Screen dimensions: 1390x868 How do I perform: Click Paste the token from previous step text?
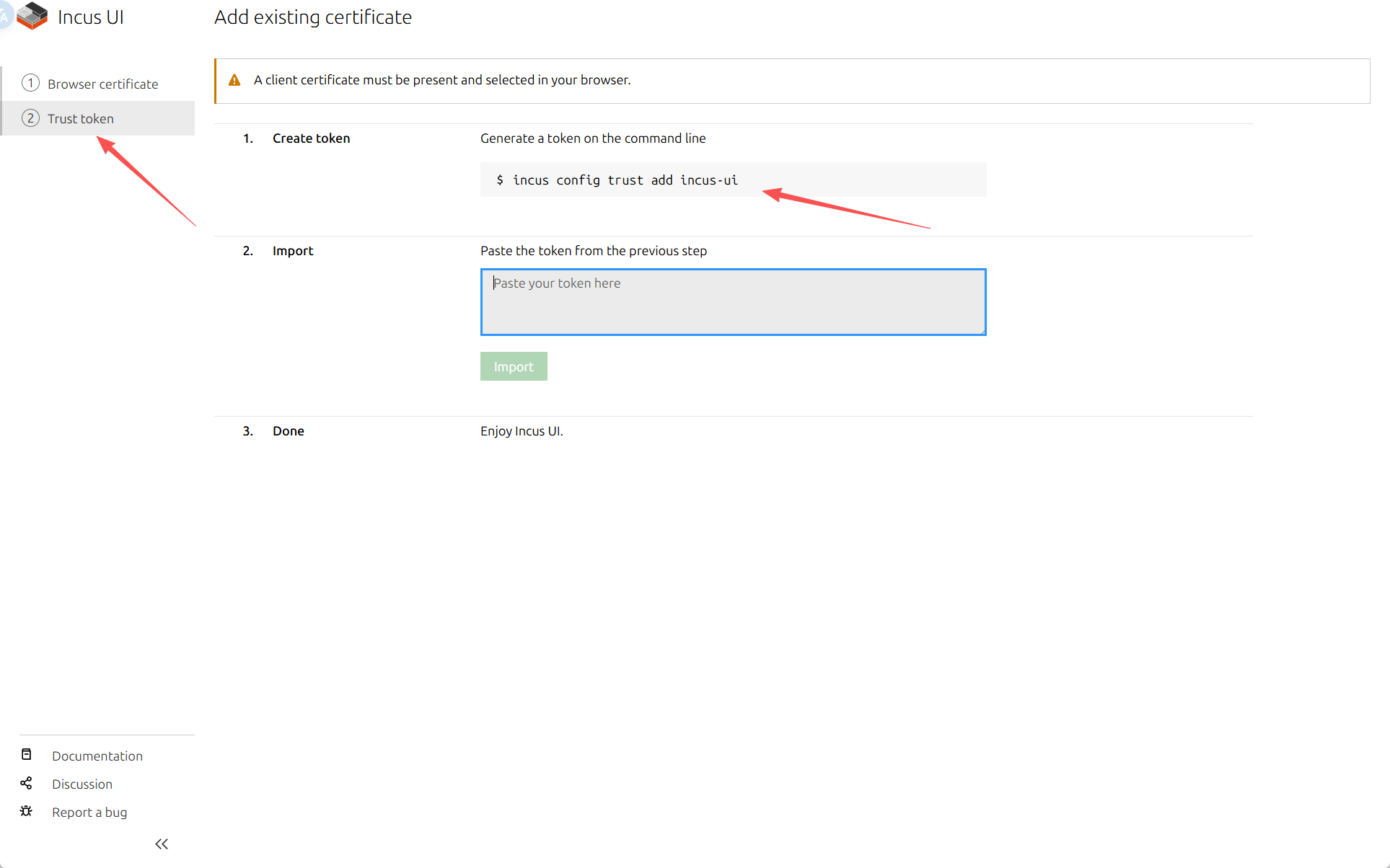coord(594,251)
